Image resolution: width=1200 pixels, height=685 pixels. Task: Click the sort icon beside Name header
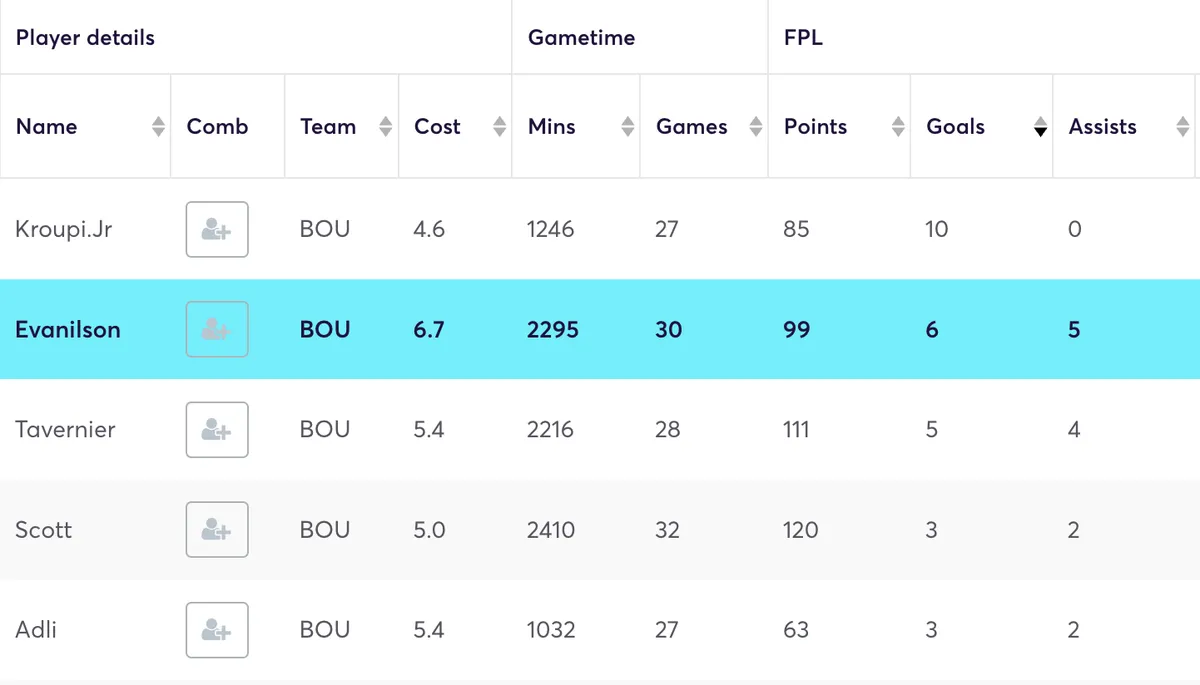[x=158, y=126]
